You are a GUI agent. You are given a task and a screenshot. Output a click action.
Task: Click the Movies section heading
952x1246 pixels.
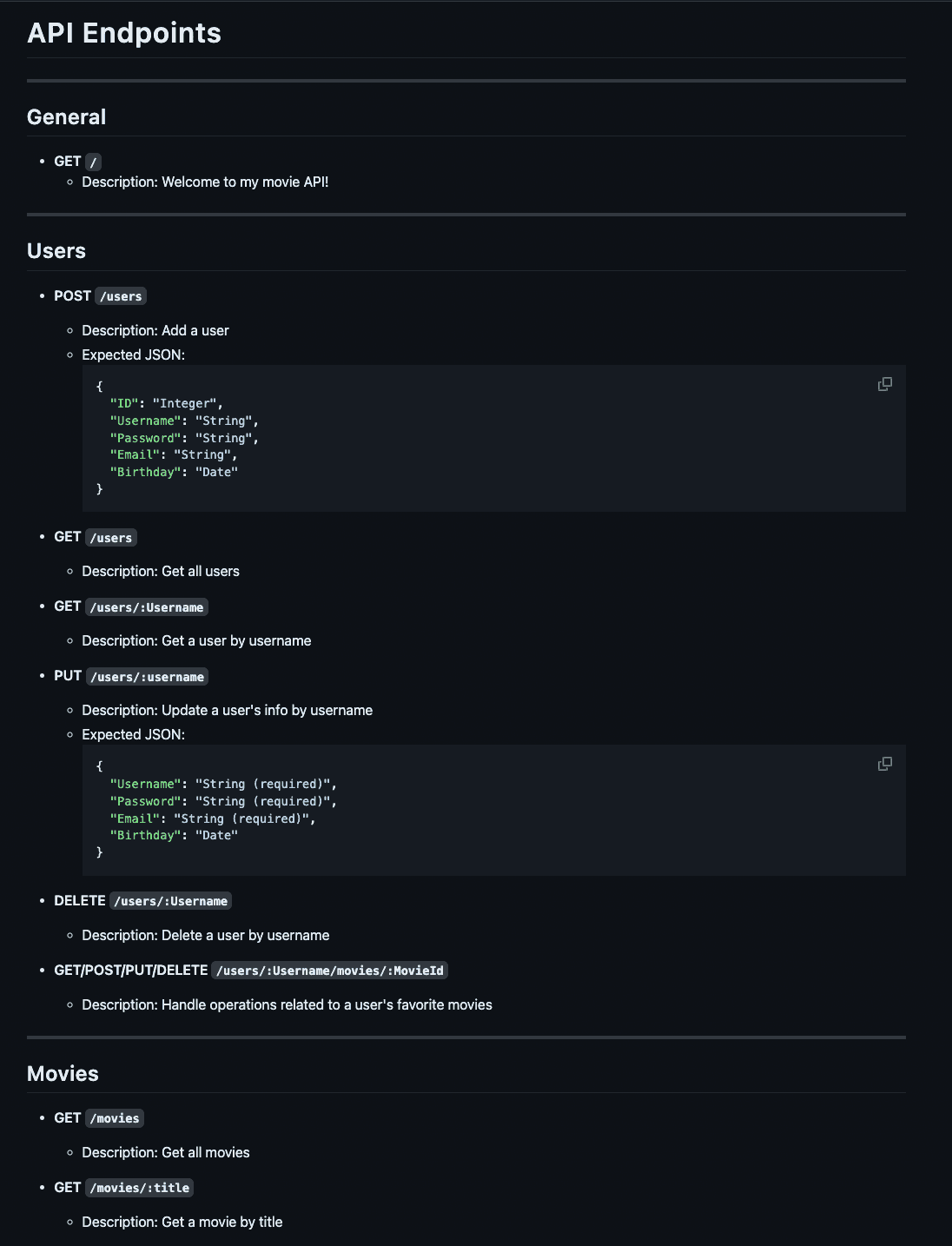point(63,1074)
